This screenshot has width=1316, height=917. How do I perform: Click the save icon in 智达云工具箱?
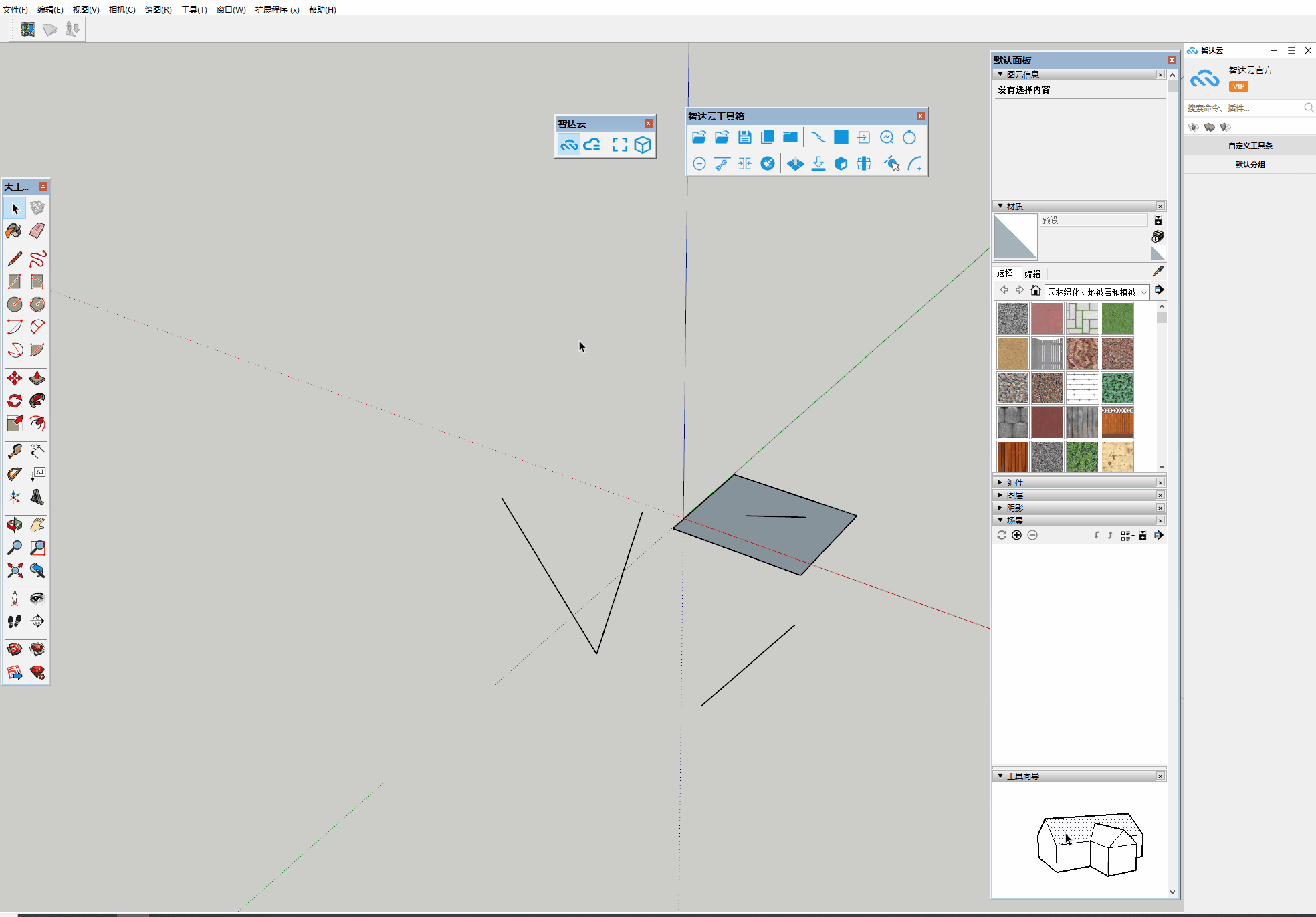click(x=744, y=138)
